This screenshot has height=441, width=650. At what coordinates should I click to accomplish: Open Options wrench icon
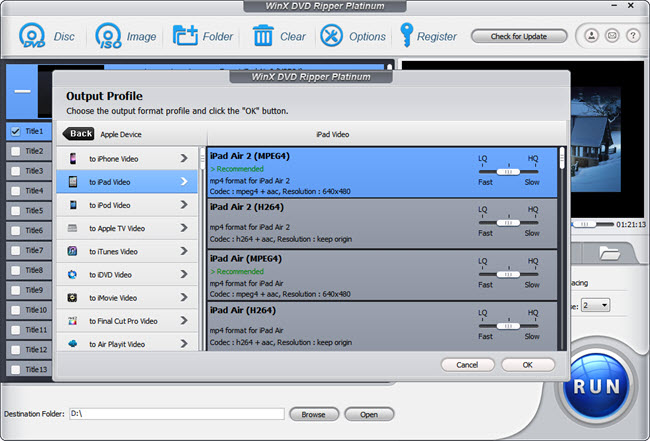point(331,36)
